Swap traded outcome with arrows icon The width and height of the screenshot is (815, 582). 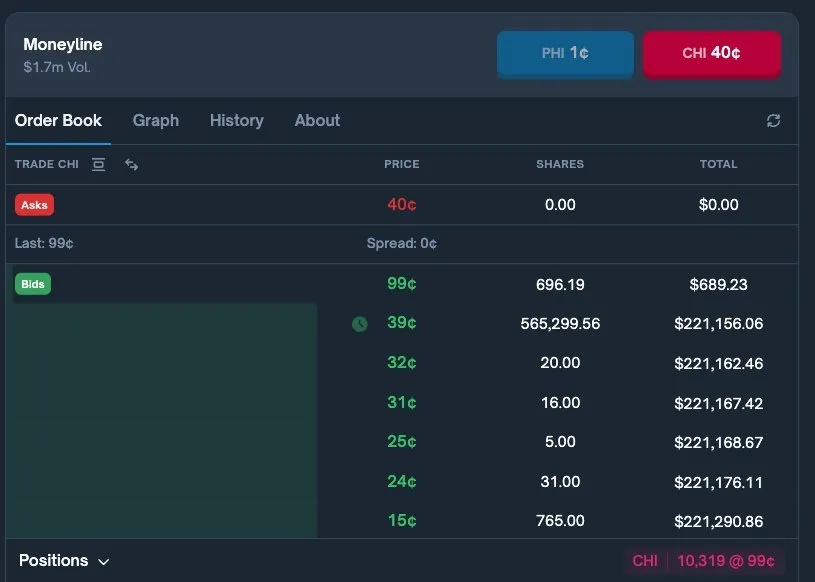[x=132, y=165]
